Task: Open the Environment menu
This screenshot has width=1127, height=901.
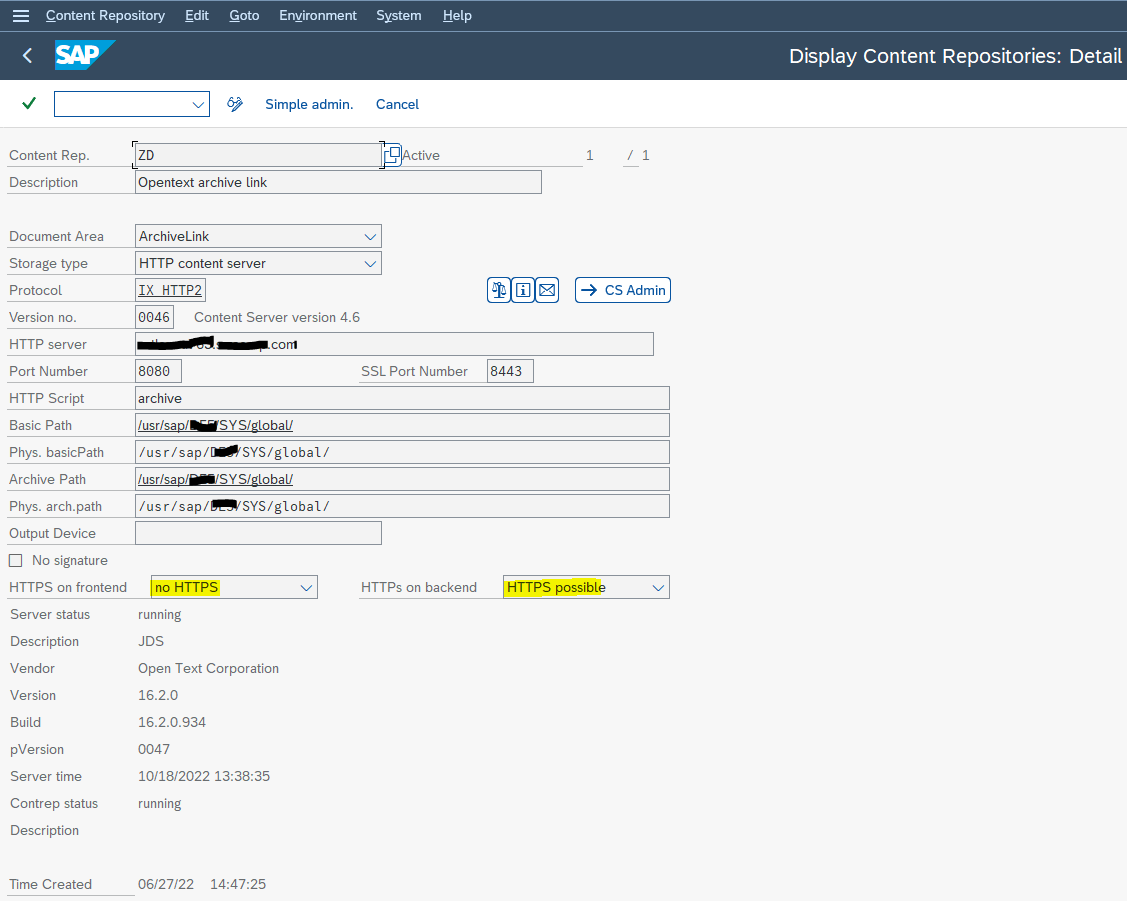Action: [318, 15]
